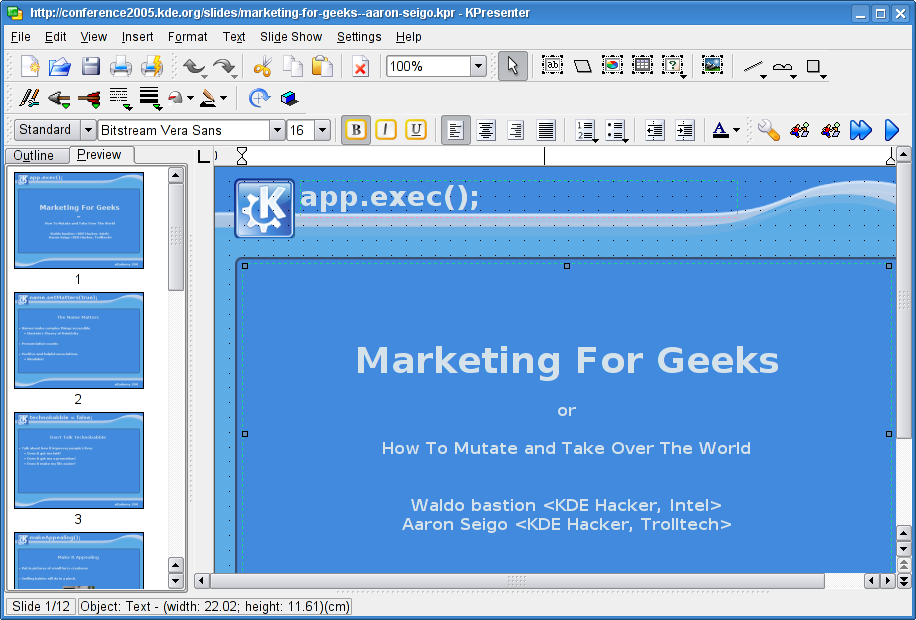
Task: Align text to the left
Action: point(456,130)
